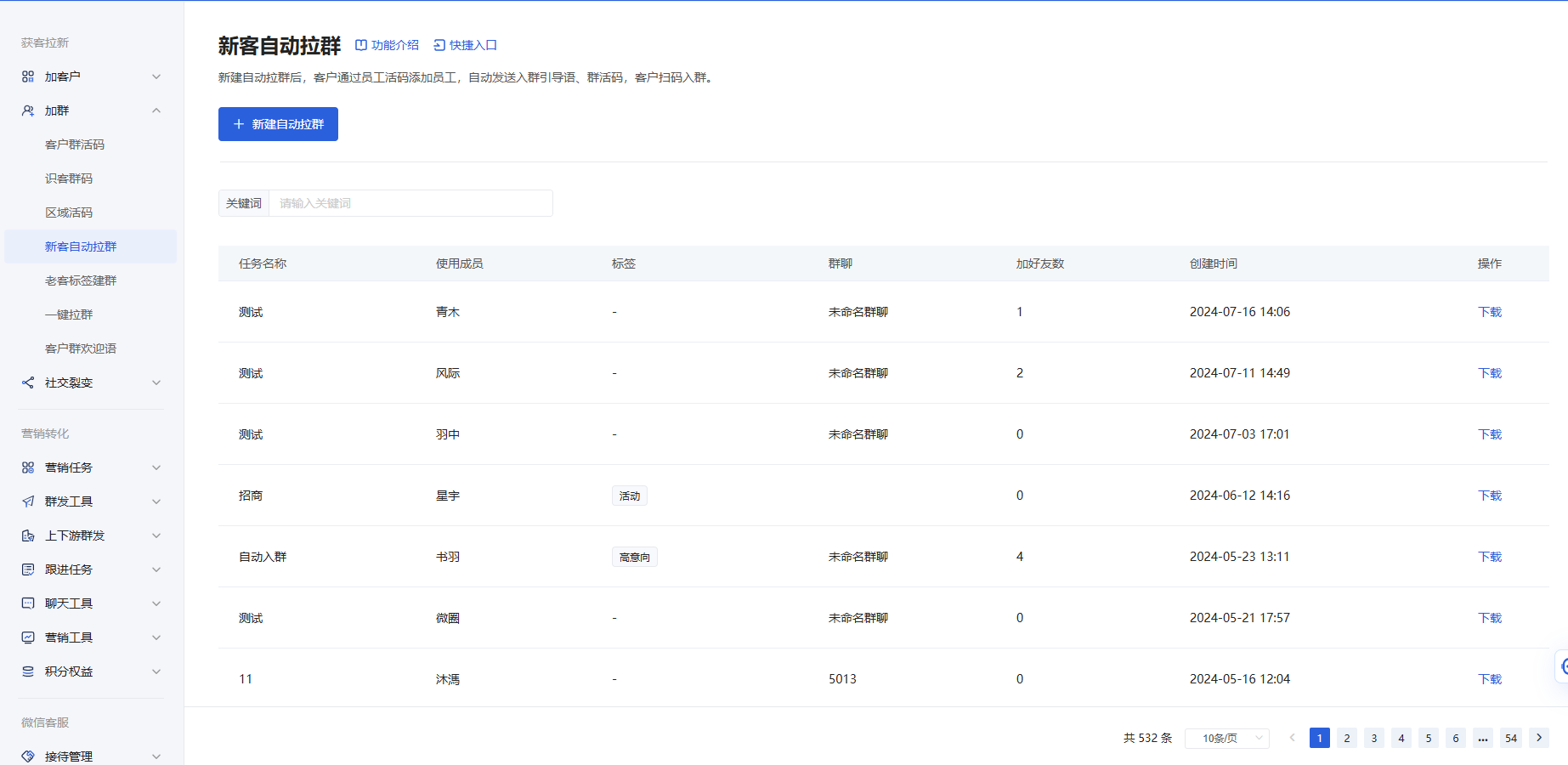Expand the 社交裂变 chevron
Image resolution: width=1568 pixels, height=765 pixels.
click(x=156, y=382)
